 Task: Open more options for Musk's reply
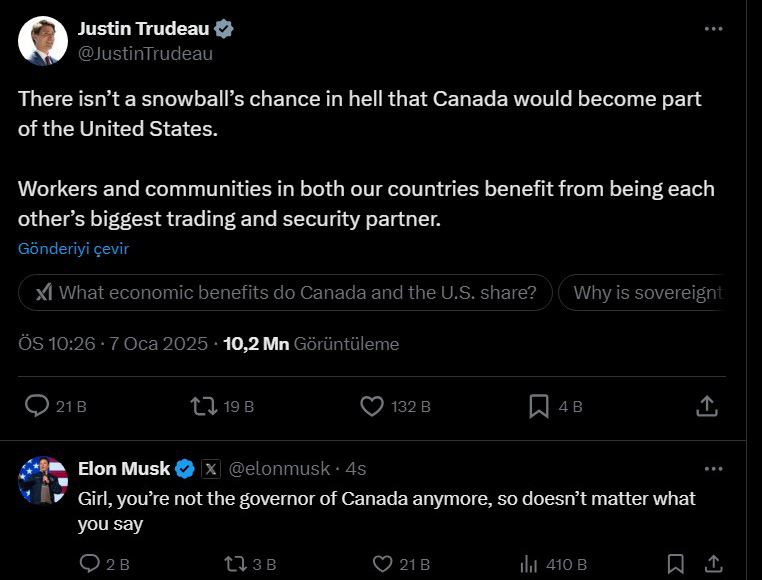pyautogui.click(x=713, y=468)
